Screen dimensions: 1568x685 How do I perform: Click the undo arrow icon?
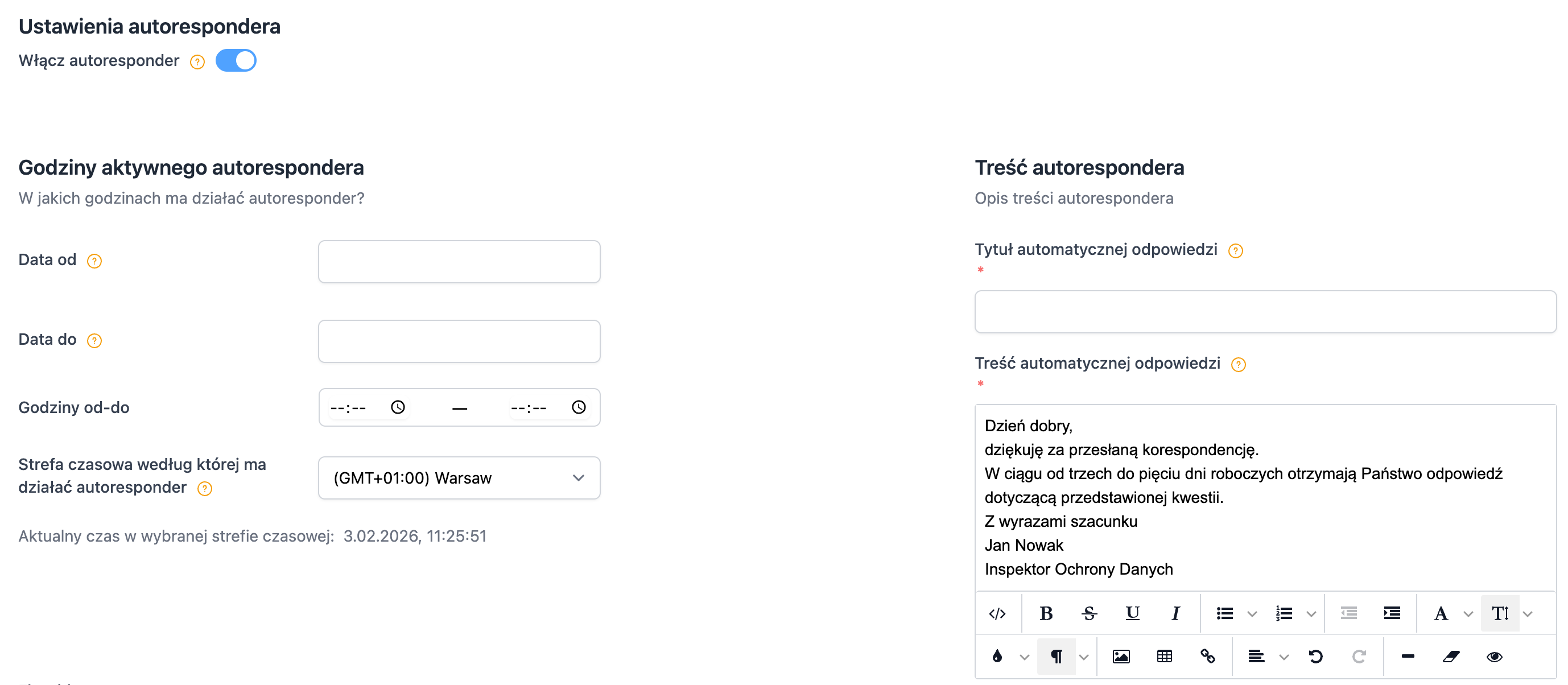[x=1315, y=657]
